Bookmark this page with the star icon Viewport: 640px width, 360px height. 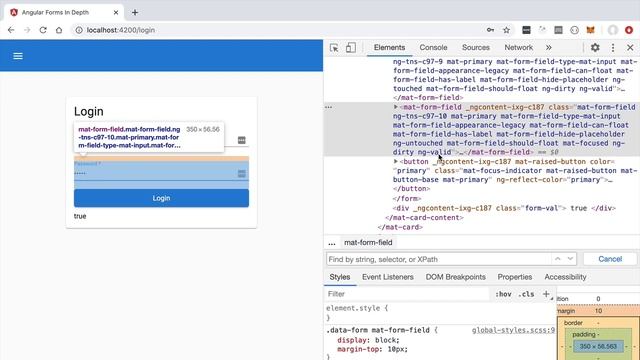(507, 30)
